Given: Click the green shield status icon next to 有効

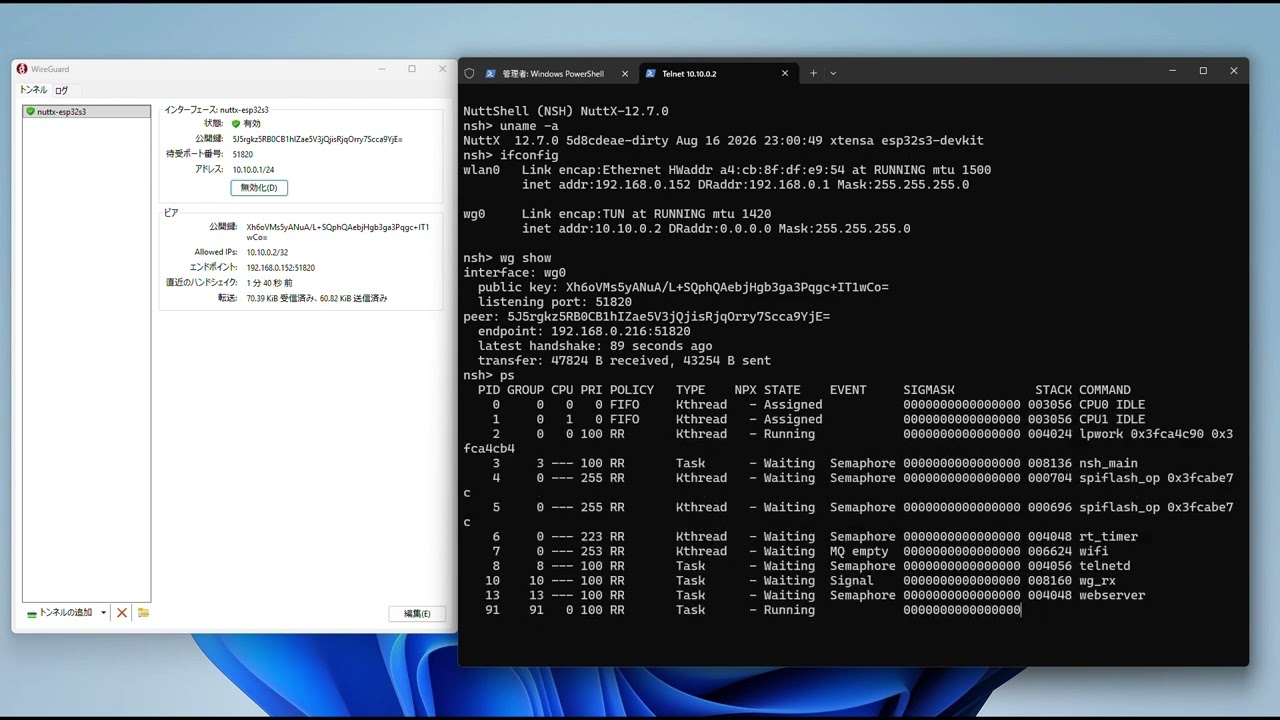Looking at the screenshot, I should 236,123.
